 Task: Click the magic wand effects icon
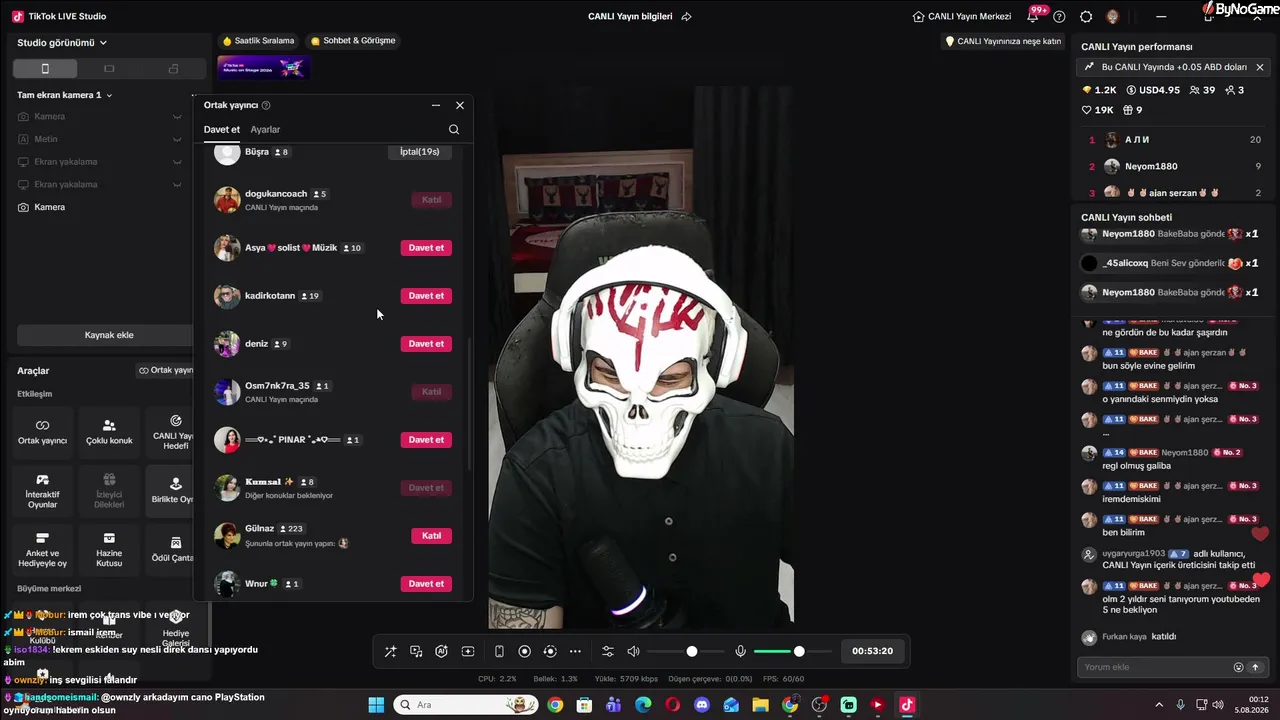tap(390, 651)
